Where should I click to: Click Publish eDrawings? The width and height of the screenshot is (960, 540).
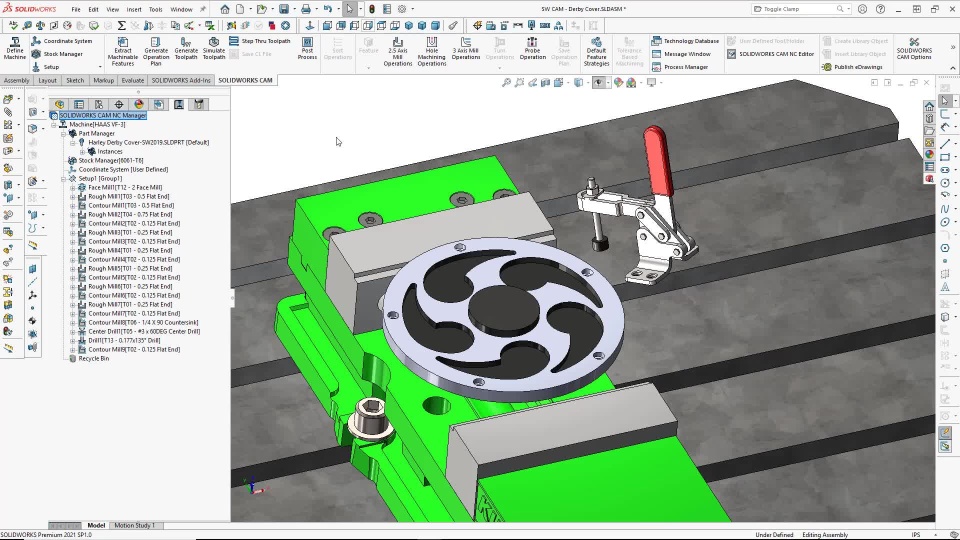click(x=852, y=67)
